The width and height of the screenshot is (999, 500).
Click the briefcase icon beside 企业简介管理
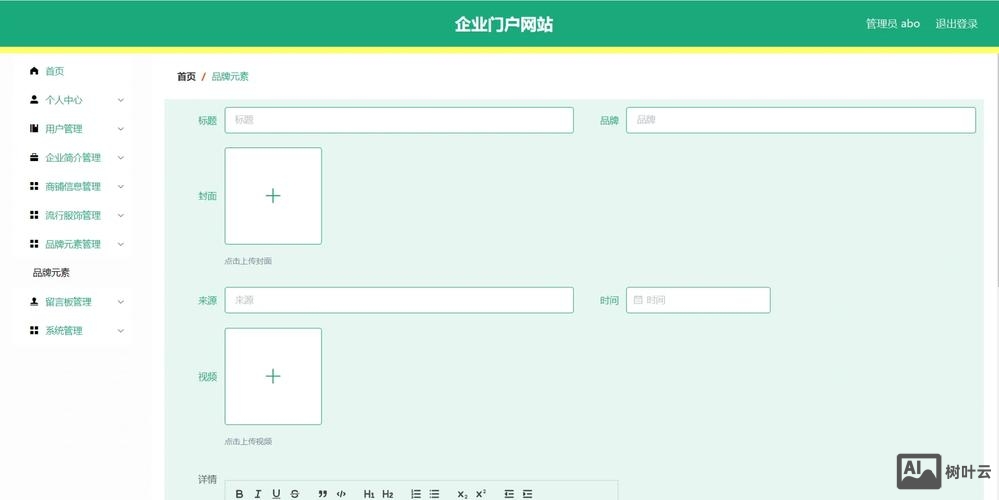[x=34, y=157]
